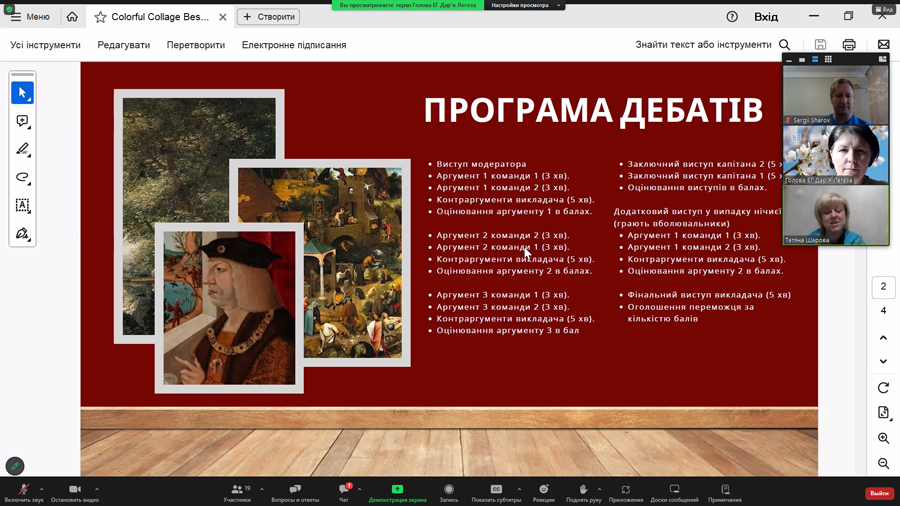900x506 pixels.
Task: Open Редагувати menu
Action: tap(123, 45)
